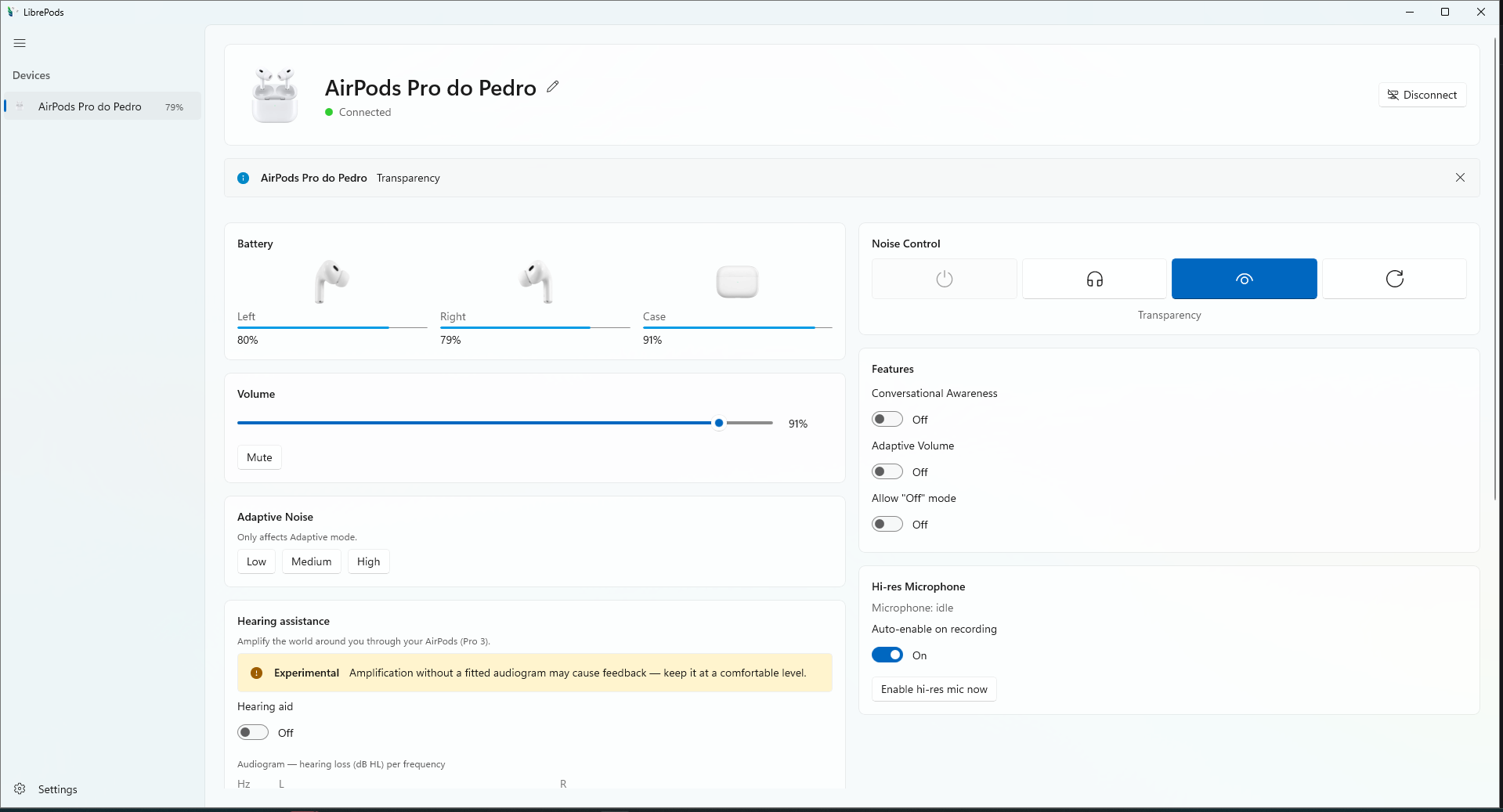Click the experimental warning icon
This screenshot has width=1503, height=812.
tap(256, 673)
